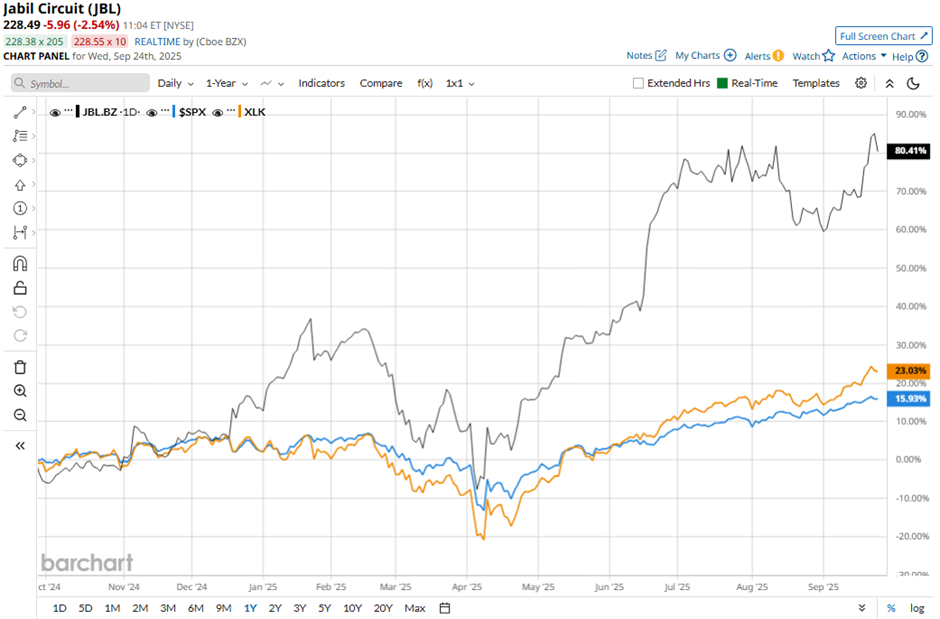Toggle the magnet snap tool

coord(20,264)
